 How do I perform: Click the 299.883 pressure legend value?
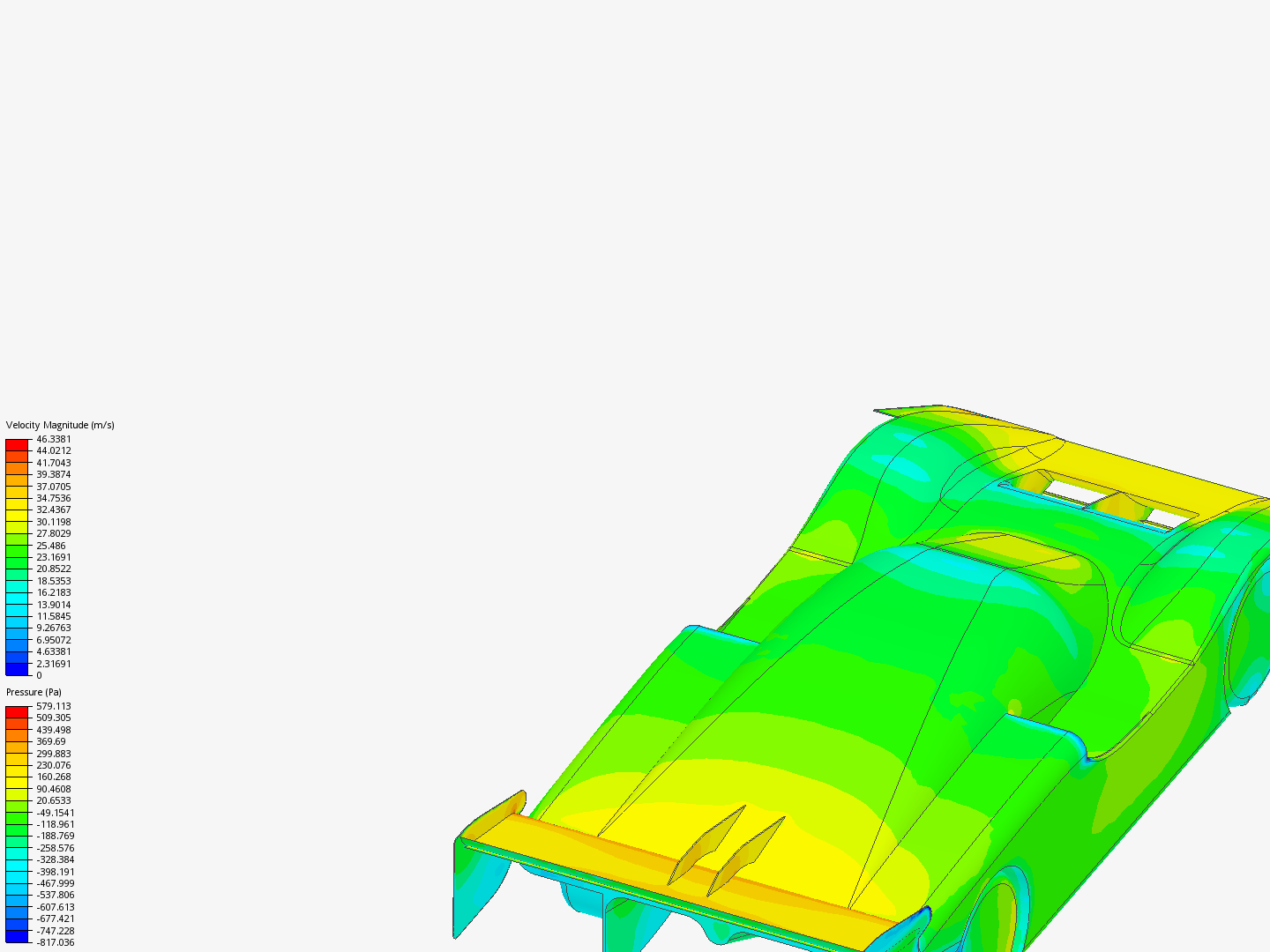coord(54,754)
